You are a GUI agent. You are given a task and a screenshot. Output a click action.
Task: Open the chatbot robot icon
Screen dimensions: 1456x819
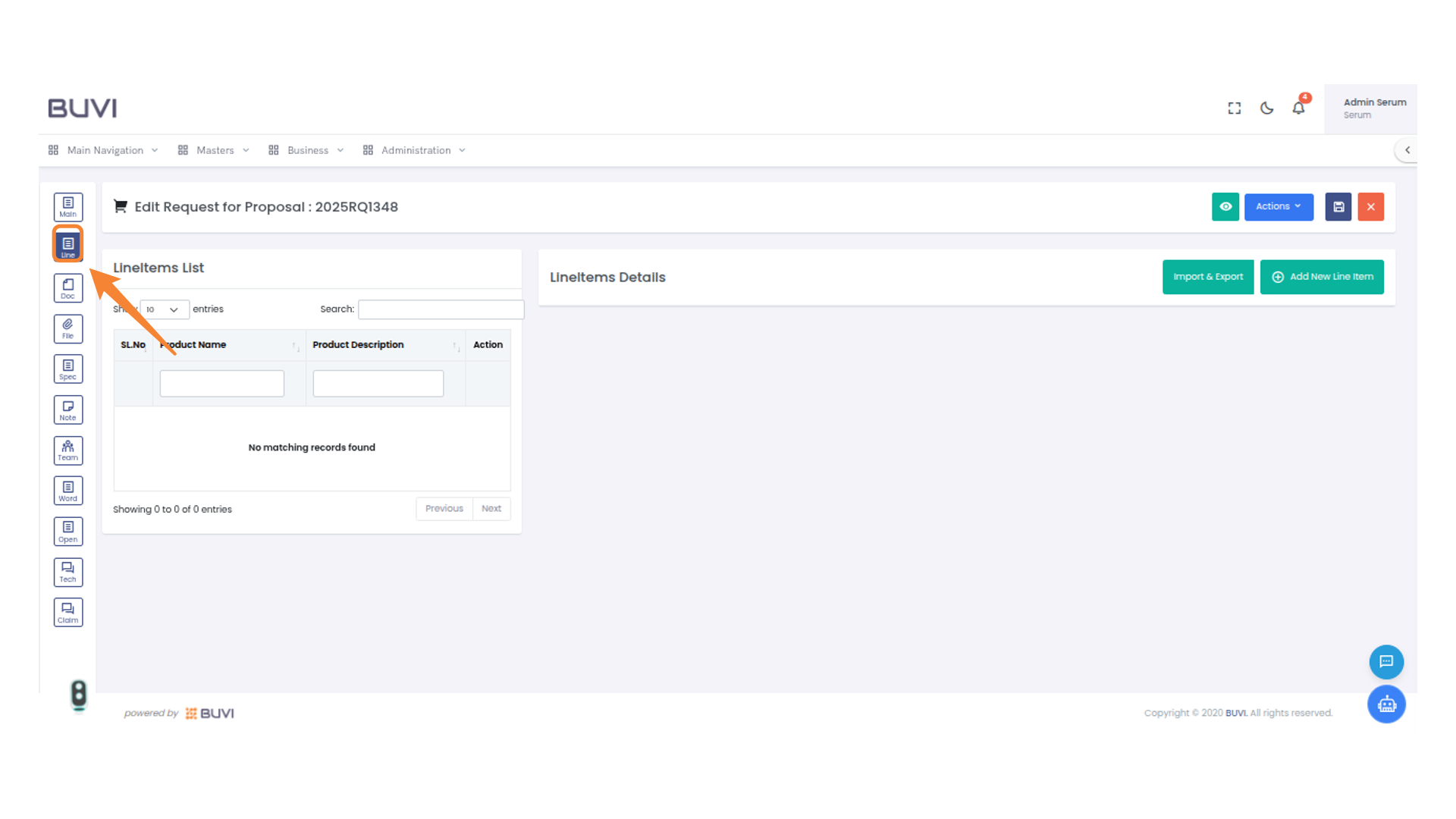(1386, 704)
